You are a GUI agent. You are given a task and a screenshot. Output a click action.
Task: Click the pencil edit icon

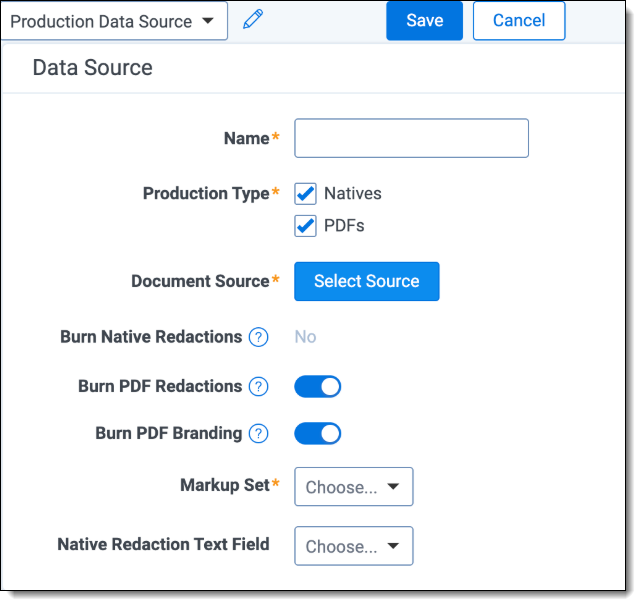pyautogui.click(x=253, y=19)
